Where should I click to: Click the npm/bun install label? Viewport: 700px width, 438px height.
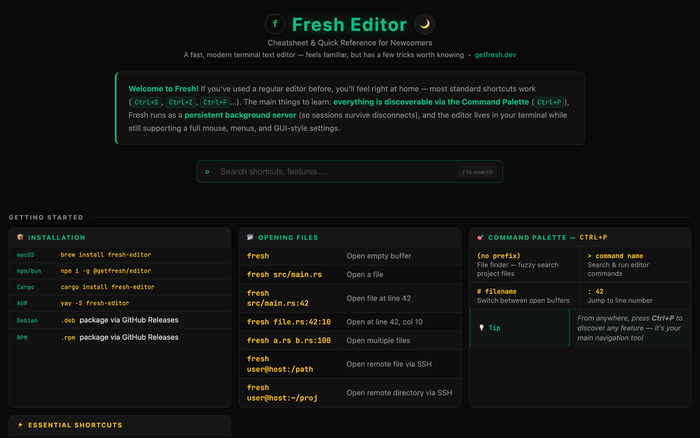29,271
